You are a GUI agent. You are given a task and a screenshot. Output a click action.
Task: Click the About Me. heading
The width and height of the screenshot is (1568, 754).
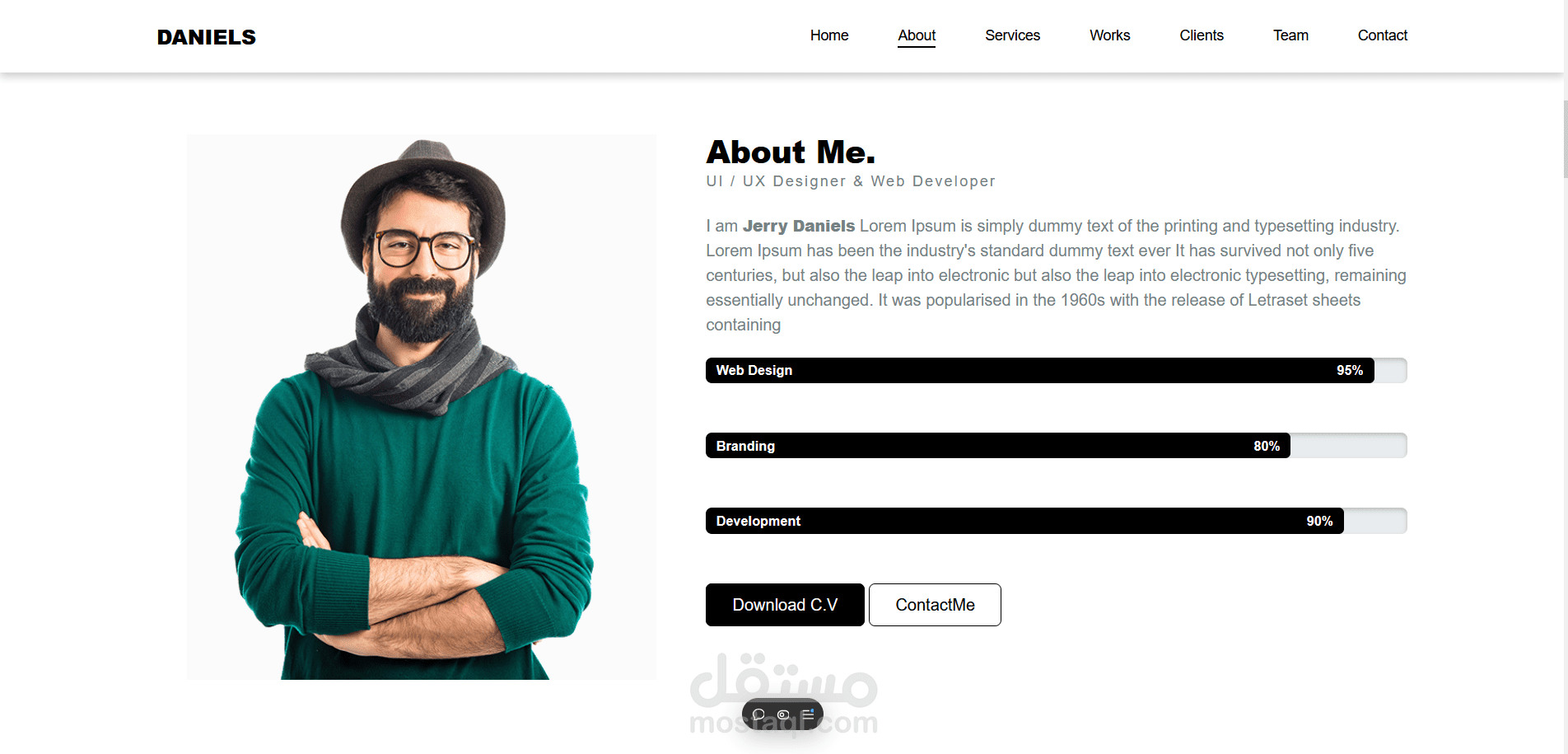[791, 152]
